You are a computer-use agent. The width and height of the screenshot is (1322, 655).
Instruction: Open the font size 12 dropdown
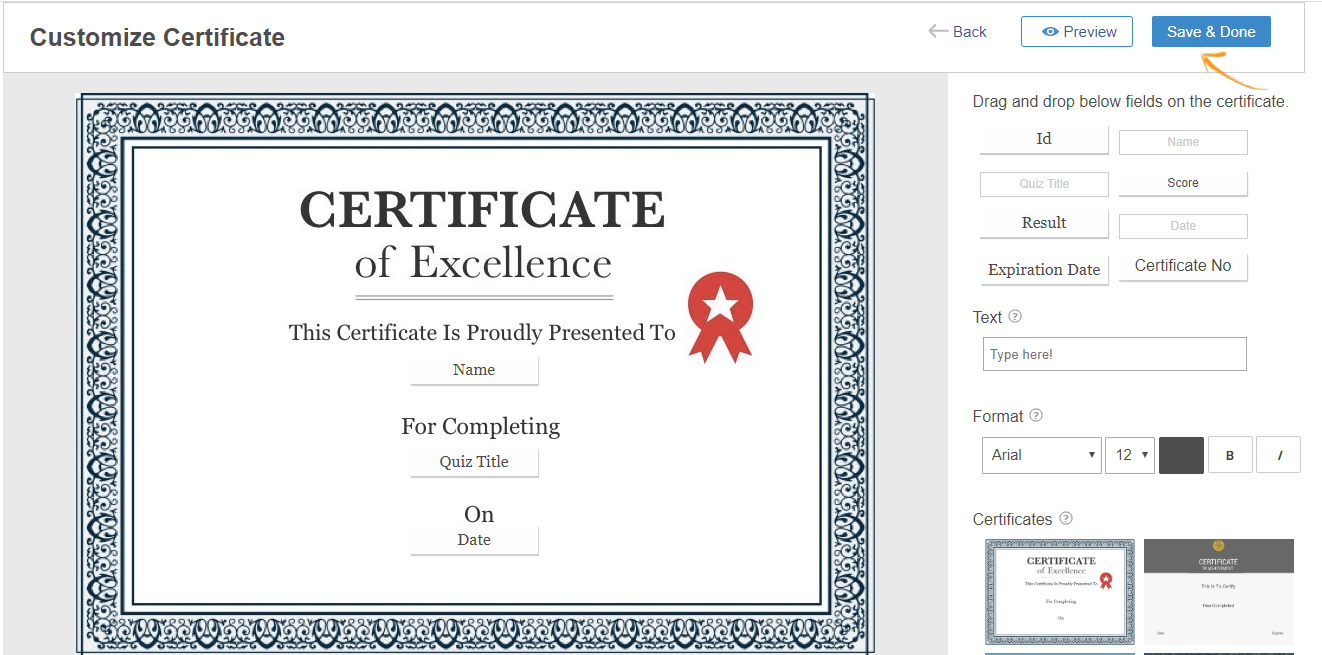(x=1130, y=455)
